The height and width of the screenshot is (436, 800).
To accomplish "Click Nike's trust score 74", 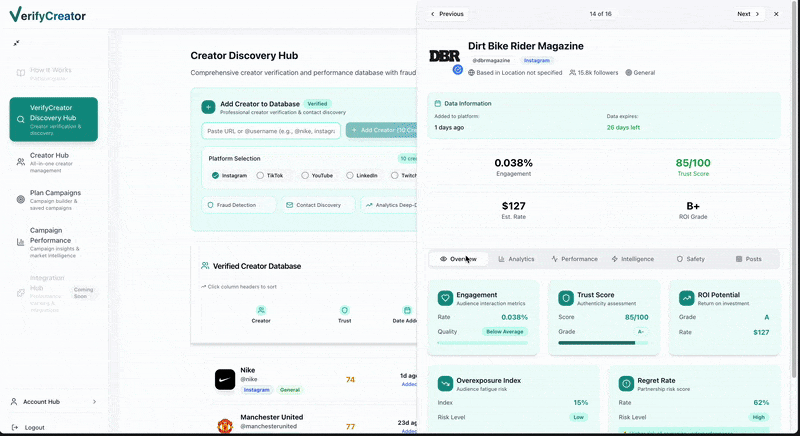I will click(350, 379).
